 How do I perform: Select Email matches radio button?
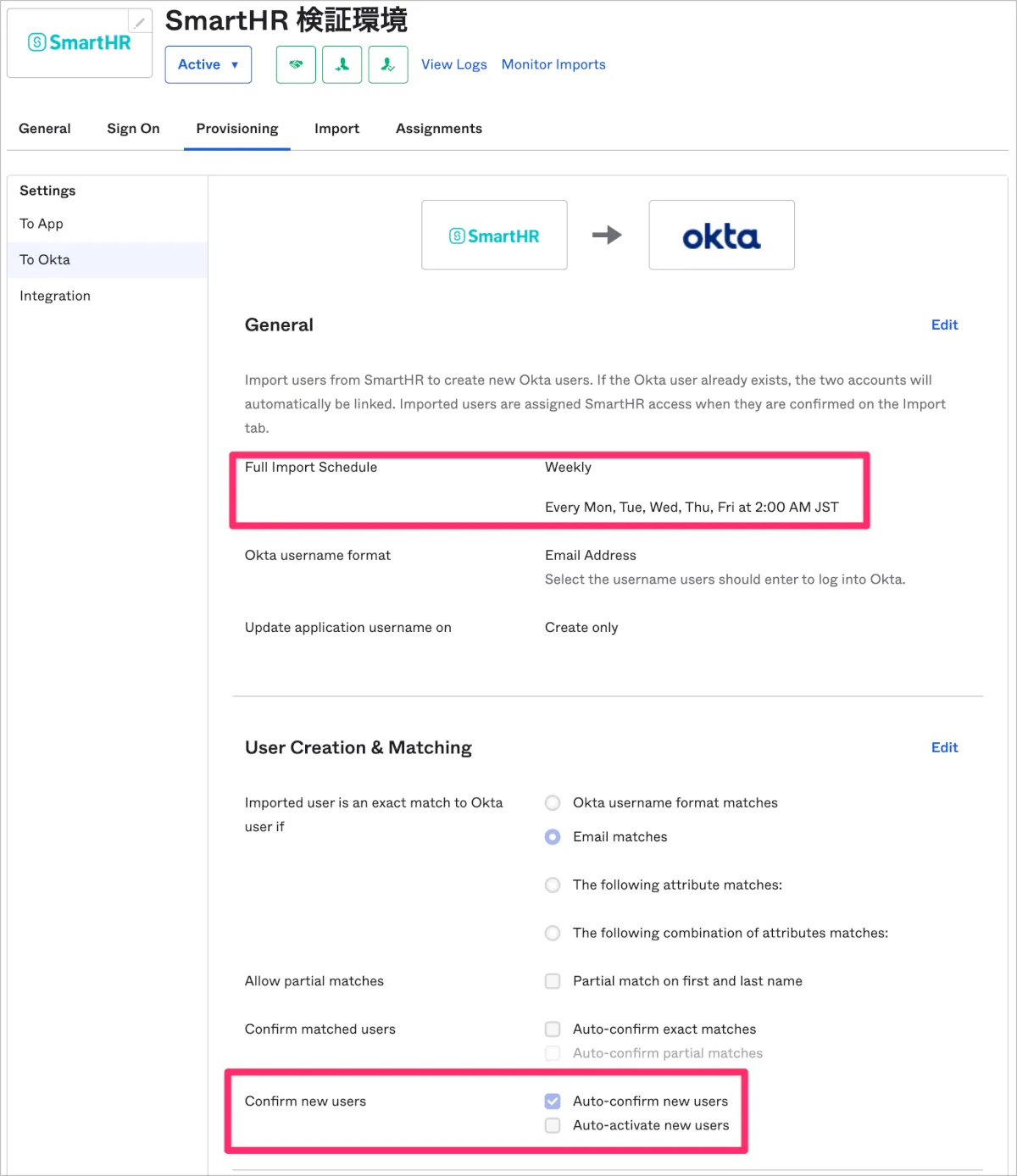tap(553, 837)
